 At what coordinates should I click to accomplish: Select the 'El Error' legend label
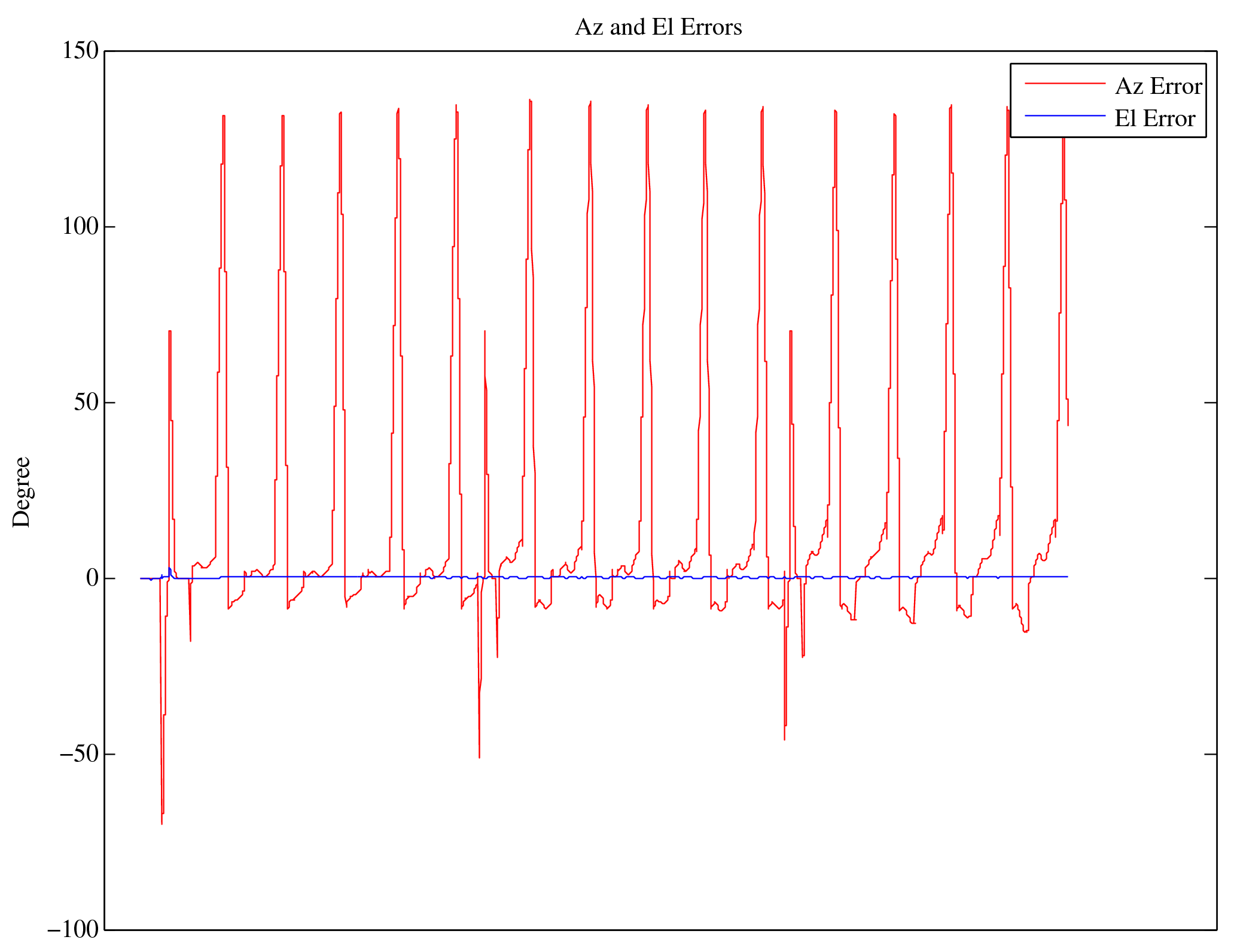[1154, 118]
